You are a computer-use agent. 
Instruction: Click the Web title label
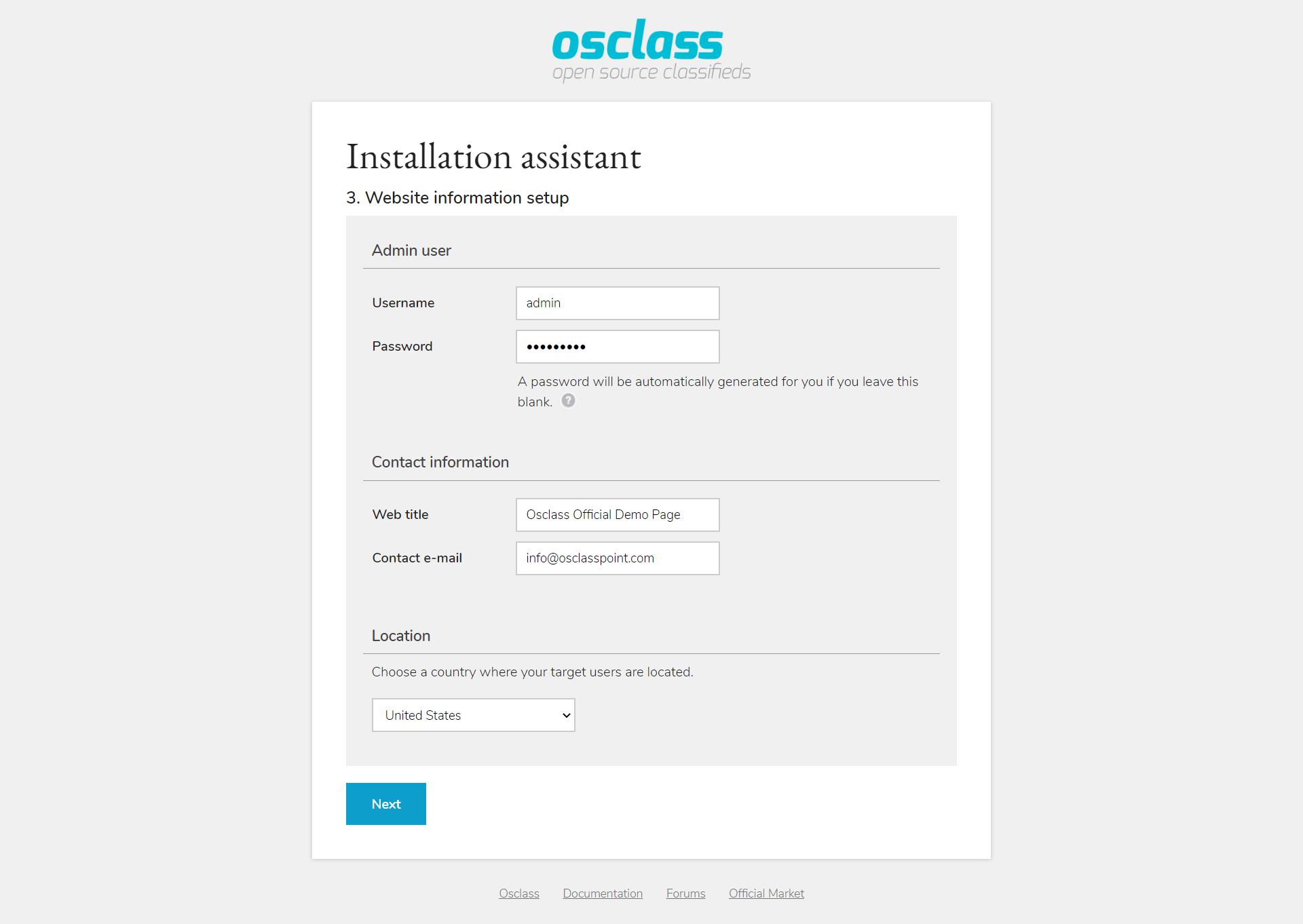(400, 515)
